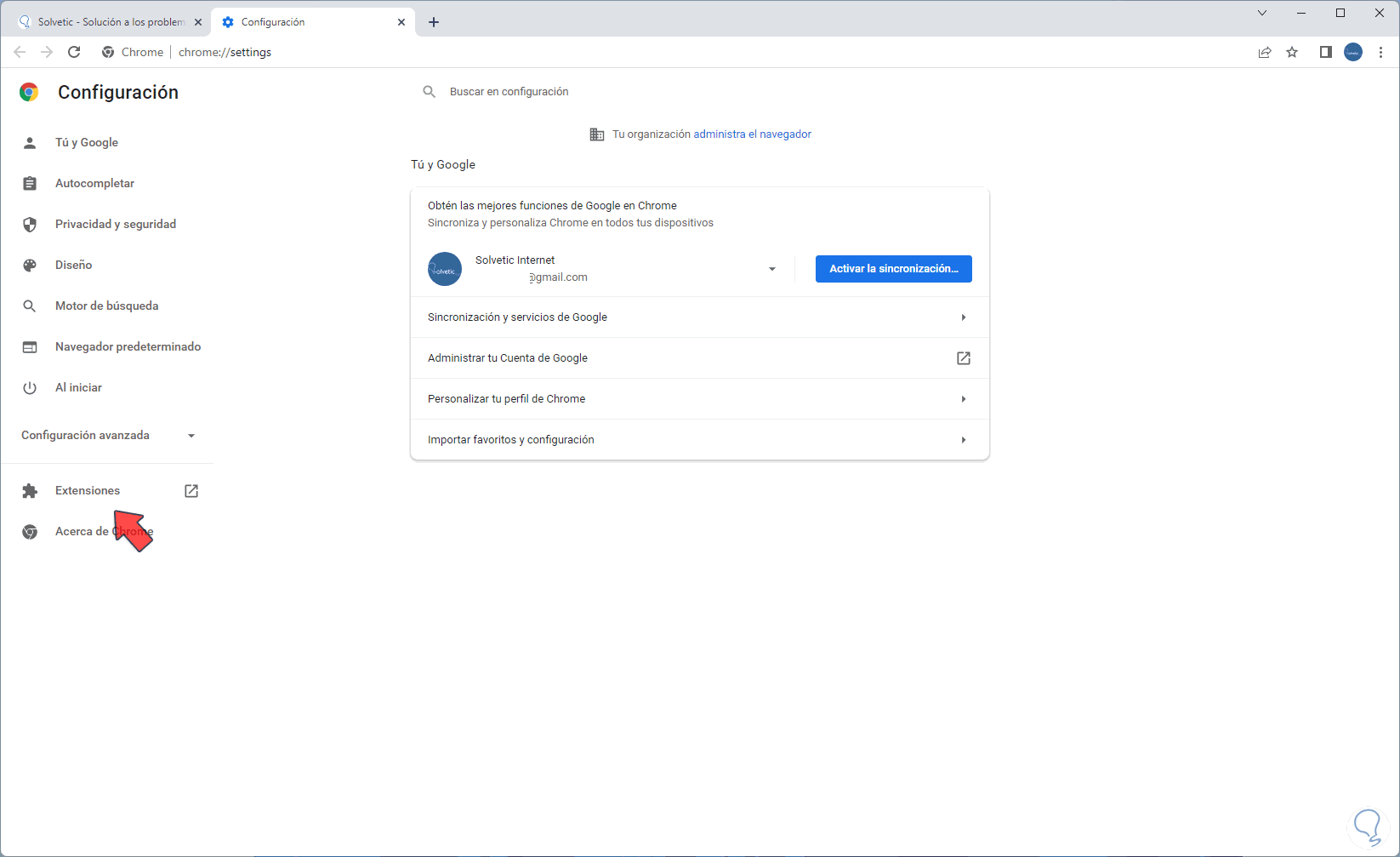Click the Chrome logo beside Configuración heading

(x=29, y=92)
